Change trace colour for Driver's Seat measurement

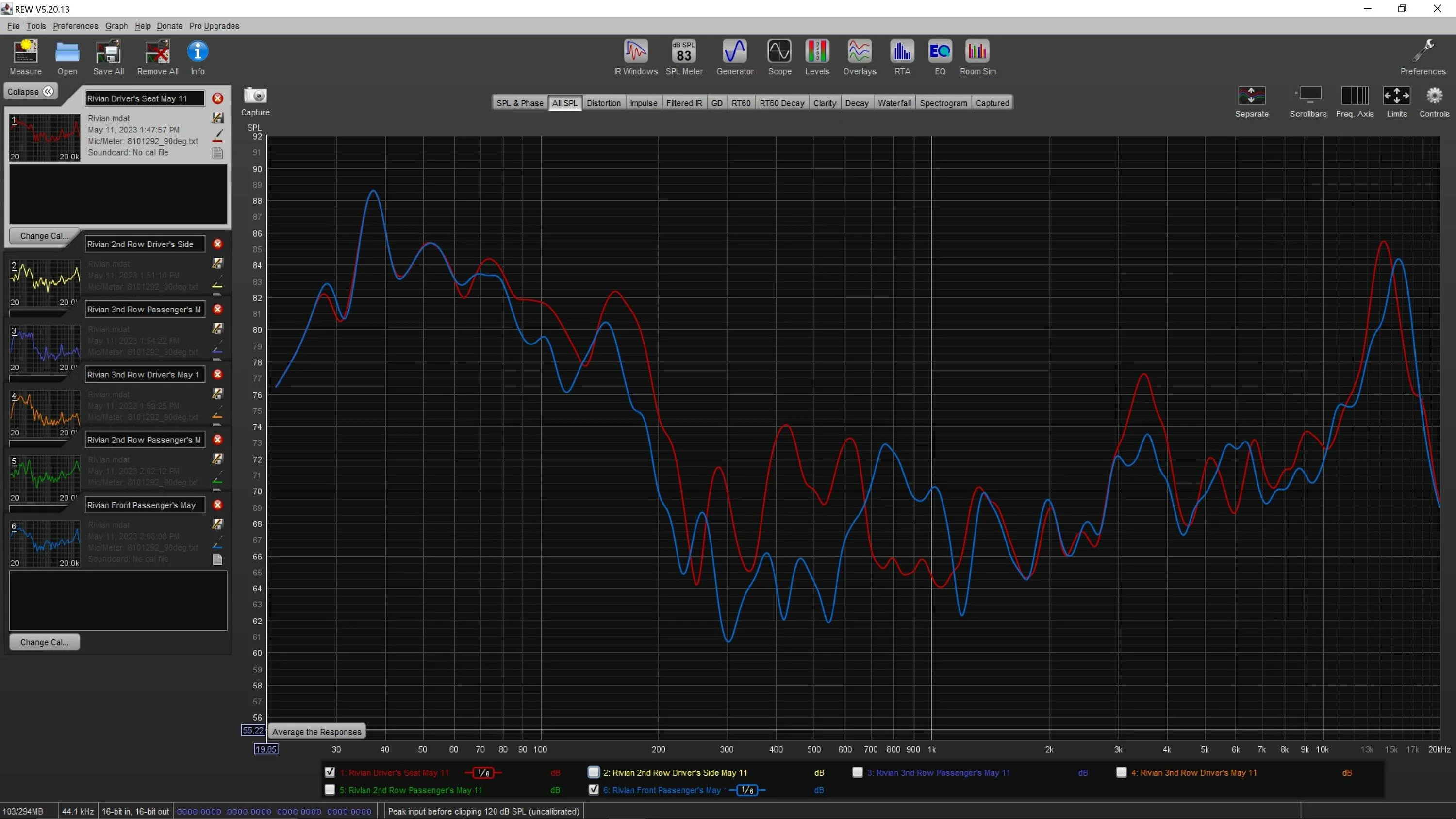[217, 136]
